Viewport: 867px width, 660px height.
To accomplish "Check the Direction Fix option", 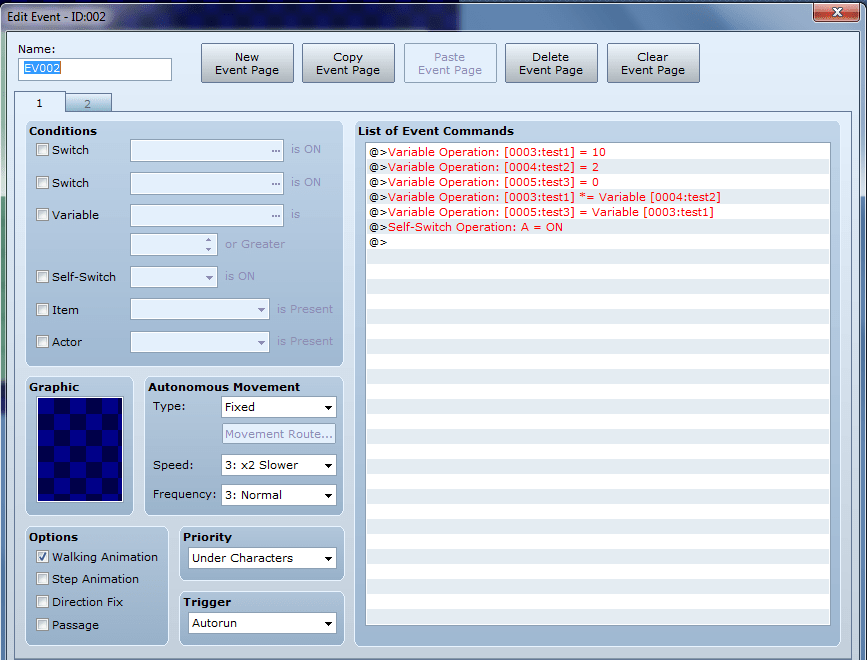I will tap(43, 601).
